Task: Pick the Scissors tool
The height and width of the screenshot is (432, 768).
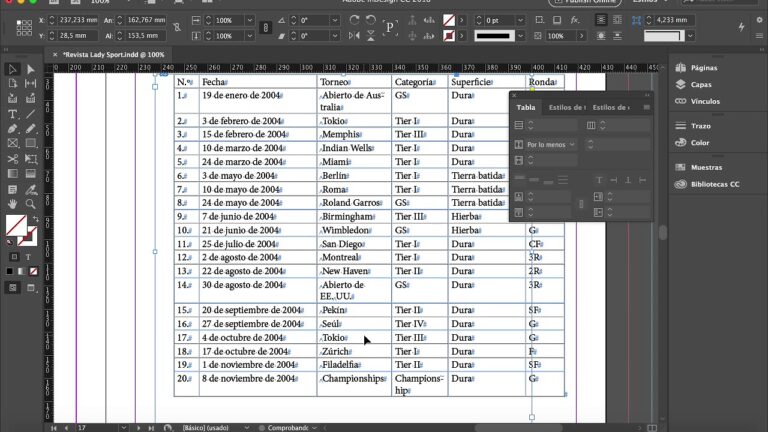Action: point(12,159)
